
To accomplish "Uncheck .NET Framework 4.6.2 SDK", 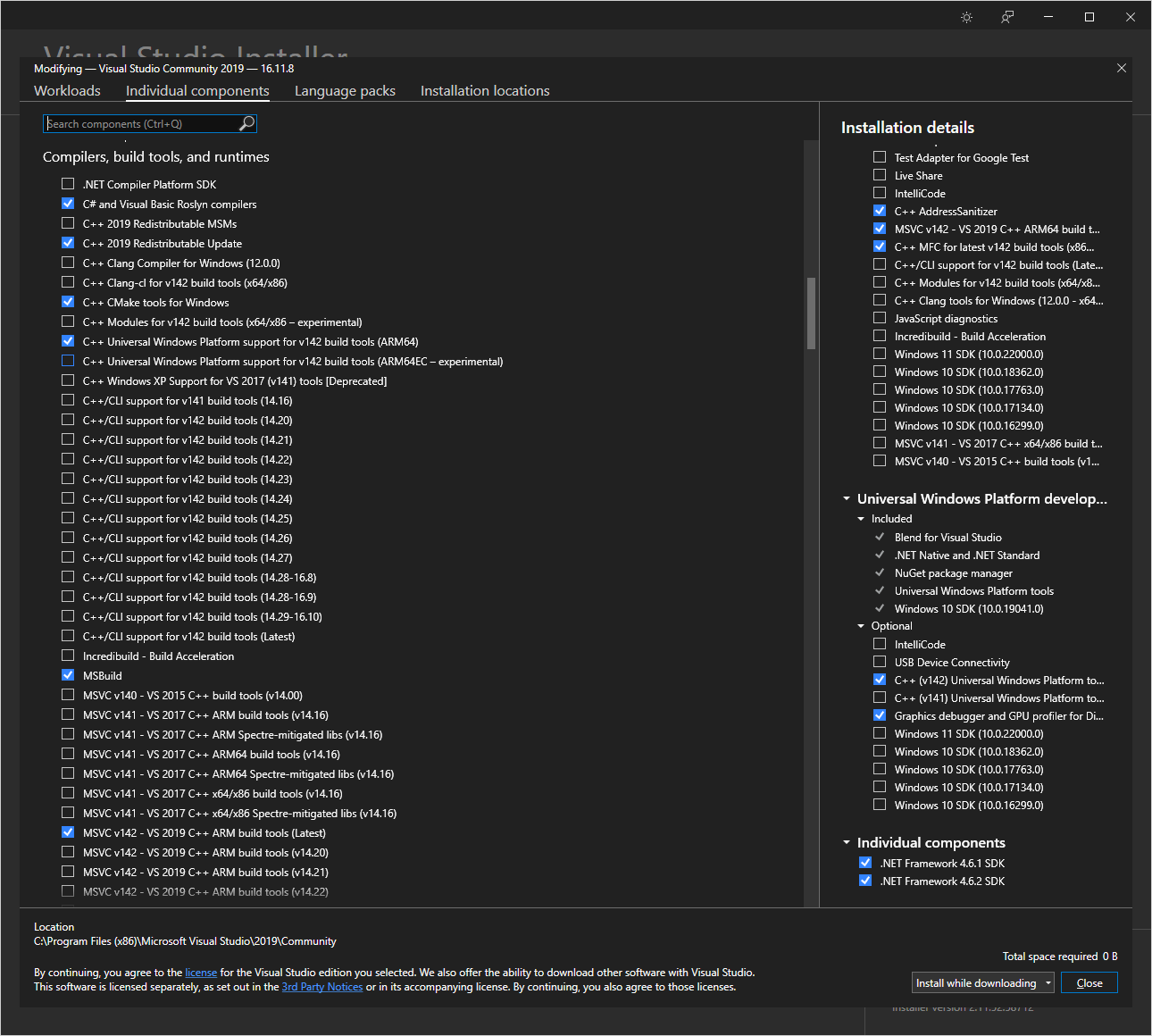I will pyautogui.click(x=865, y=881).
